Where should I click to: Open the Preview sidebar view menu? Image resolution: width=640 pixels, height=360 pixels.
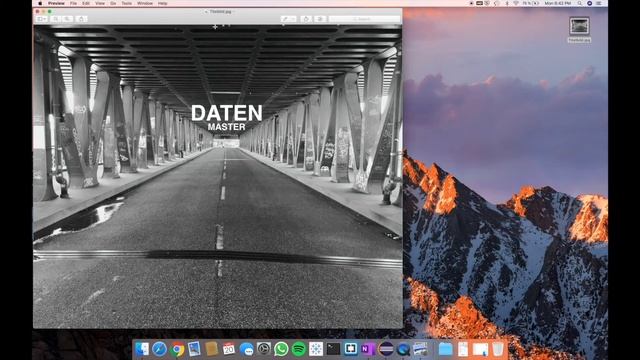(x=42, y=19)
